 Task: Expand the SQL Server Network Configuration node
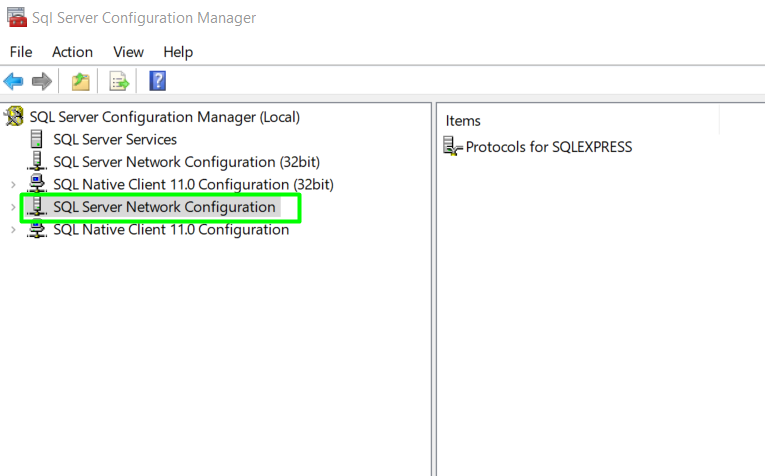tap(13, 207)
